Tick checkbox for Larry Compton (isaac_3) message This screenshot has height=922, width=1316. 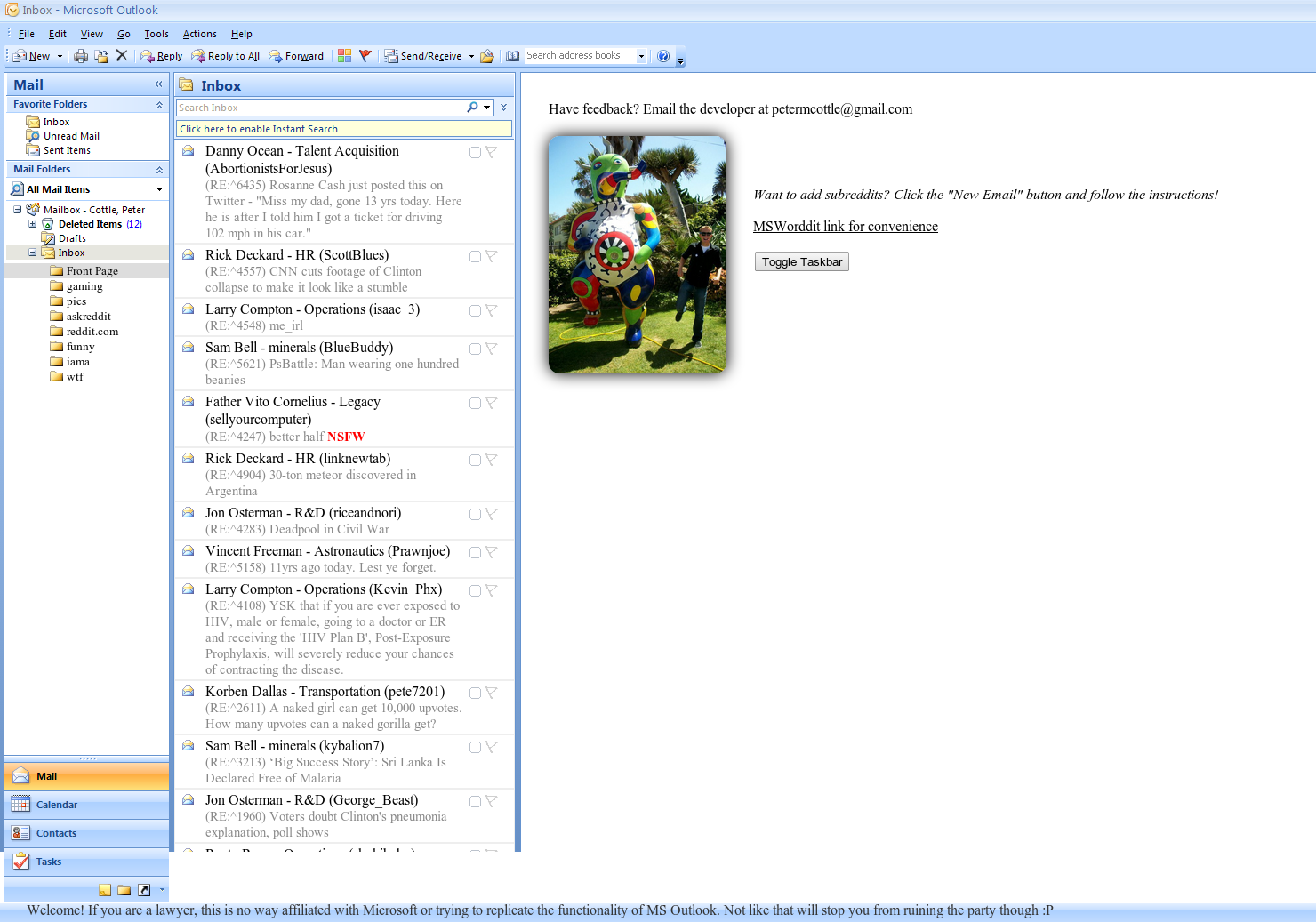point(475,311)
